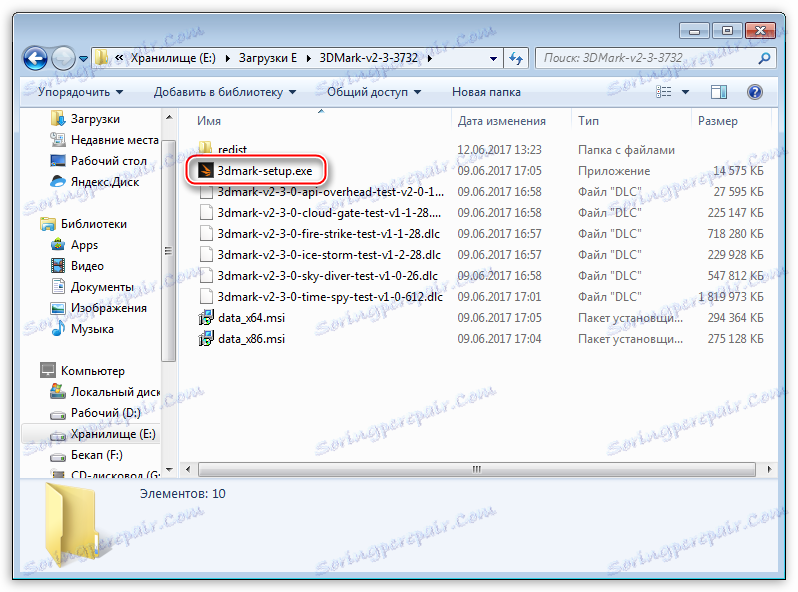Open the address bar previous locations dropdown
The image size is (798, 592).
(493, 59)
